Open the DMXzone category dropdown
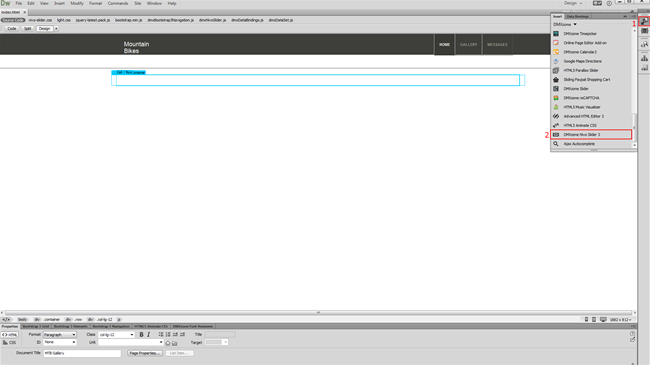Screen dimensions: 650x365 (x=565, y=24)
